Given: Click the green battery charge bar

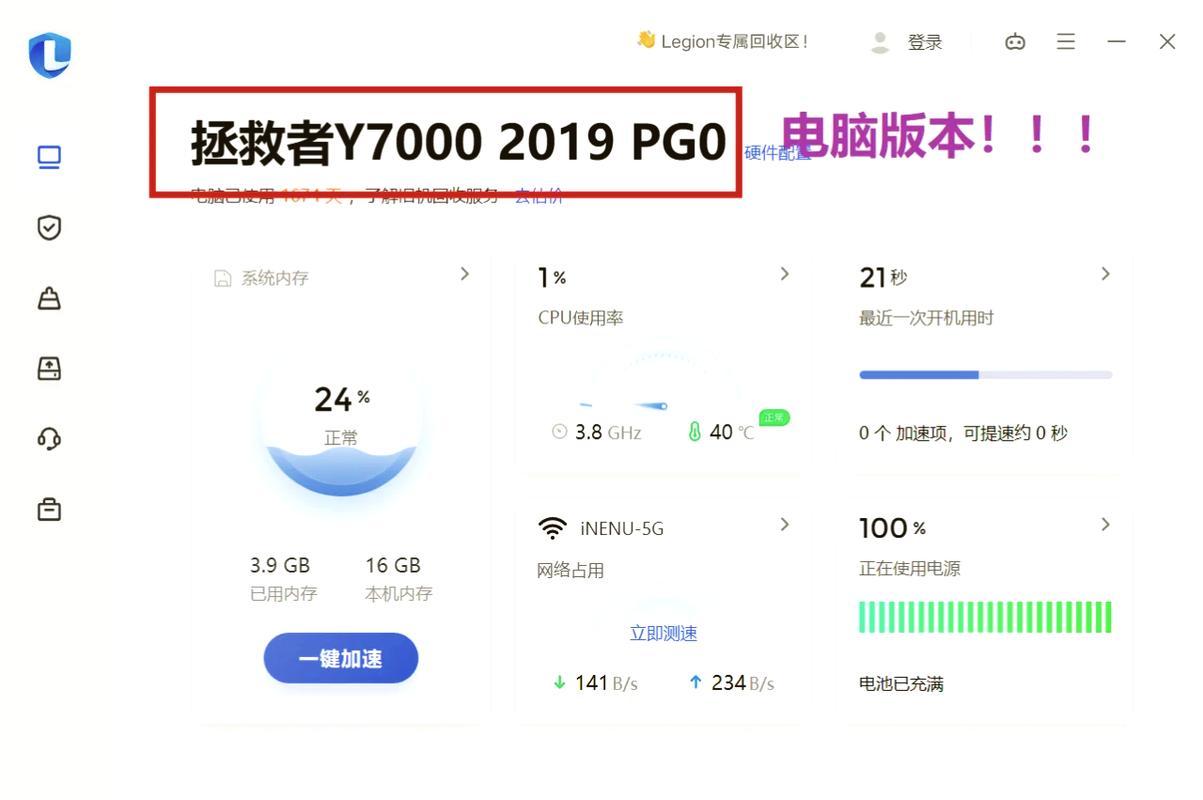Looking at the screenshot, I should tap(984, 617).
